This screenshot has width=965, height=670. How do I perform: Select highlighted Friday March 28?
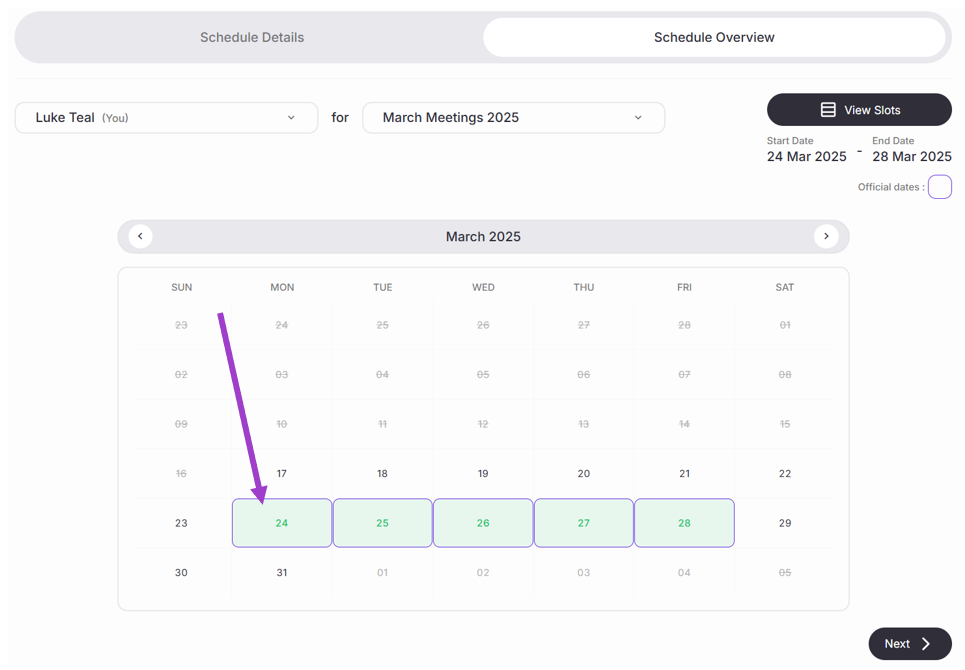(684, 523)
